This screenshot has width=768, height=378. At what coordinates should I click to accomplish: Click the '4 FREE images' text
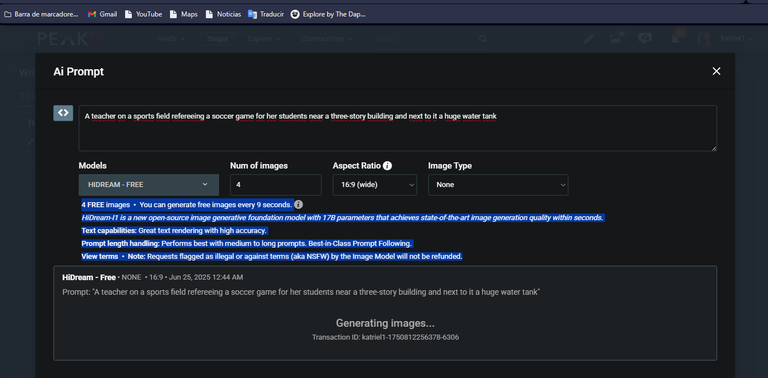106,205
